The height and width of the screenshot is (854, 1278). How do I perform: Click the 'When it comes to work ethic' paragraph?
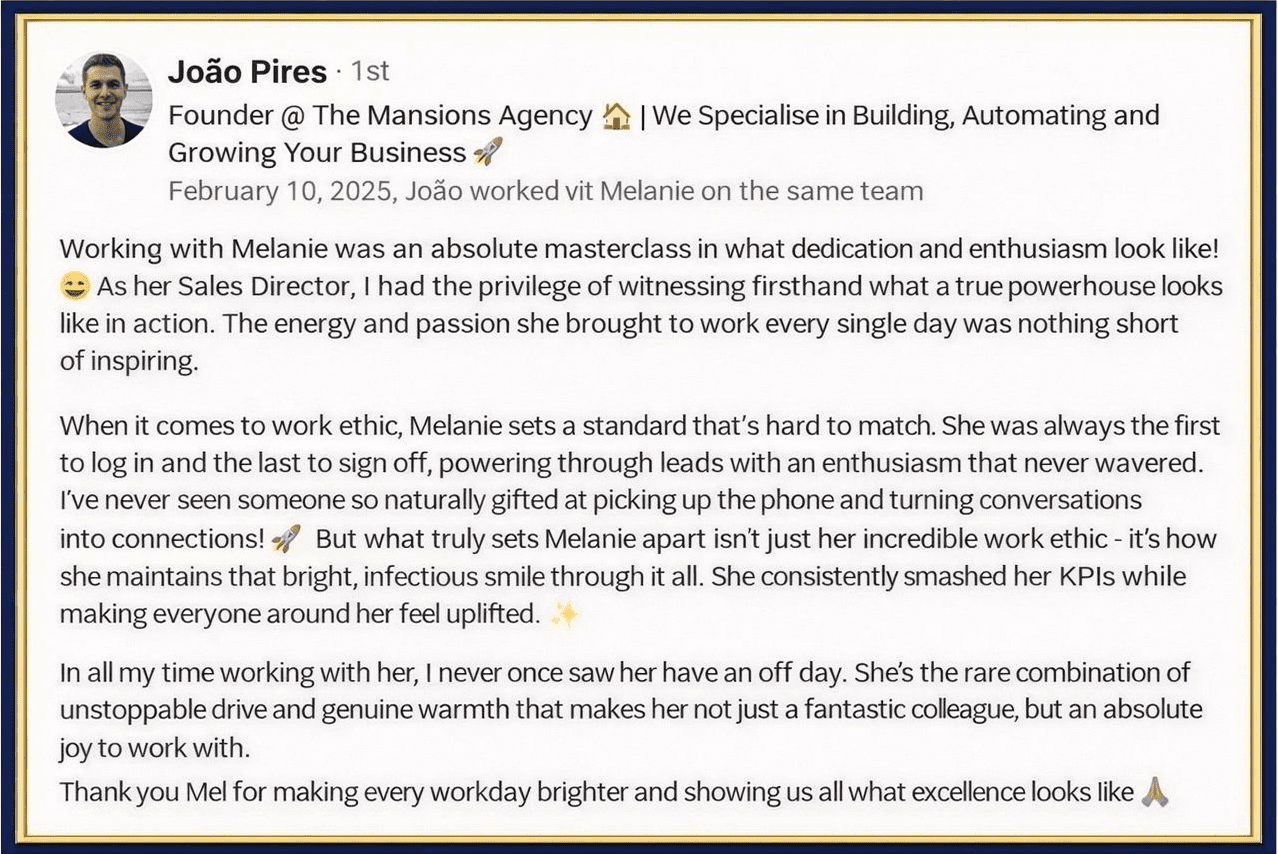coord(640,520)
